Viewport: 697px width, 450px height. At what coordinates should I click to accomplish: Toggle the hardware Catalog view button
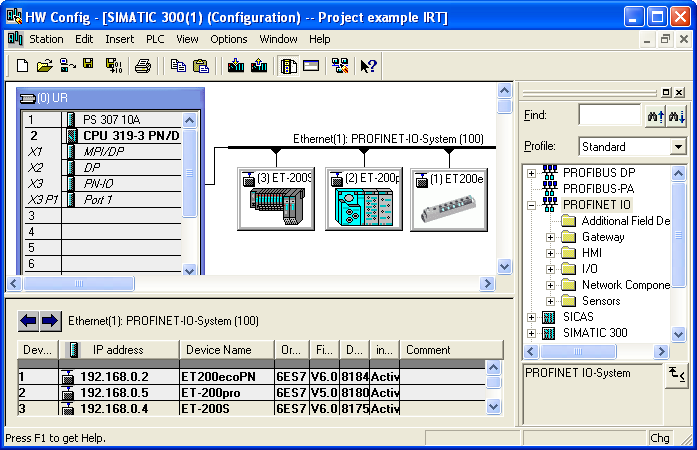click(289, 66)
